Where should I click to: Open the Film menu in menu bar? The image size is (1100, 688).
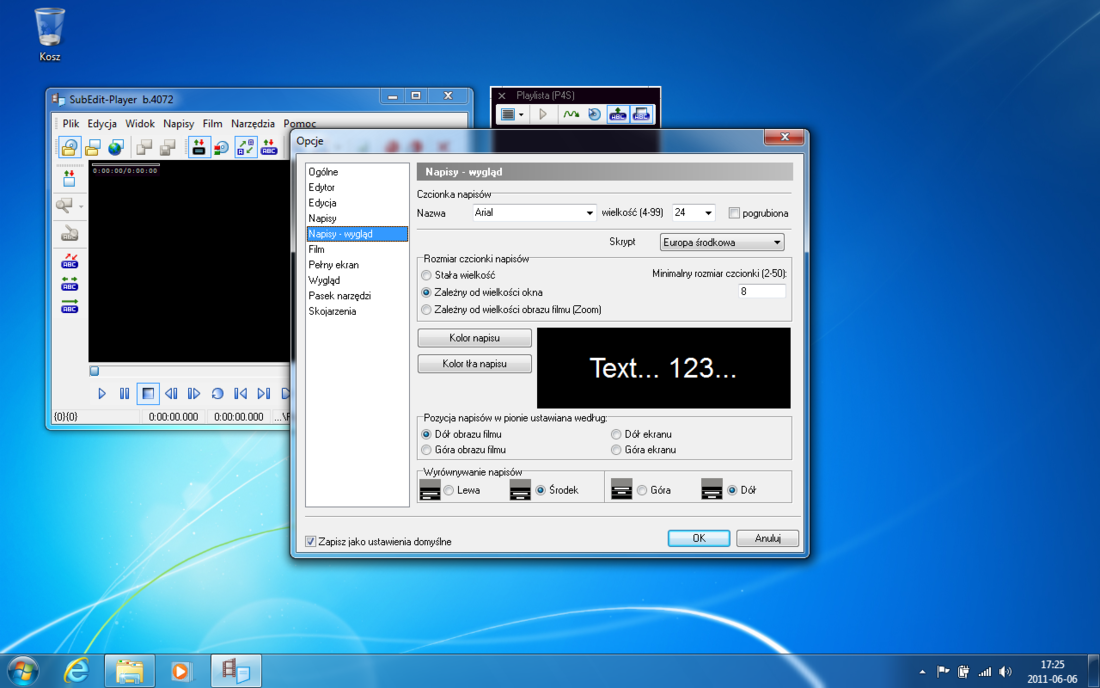click(x=212, y=123)
